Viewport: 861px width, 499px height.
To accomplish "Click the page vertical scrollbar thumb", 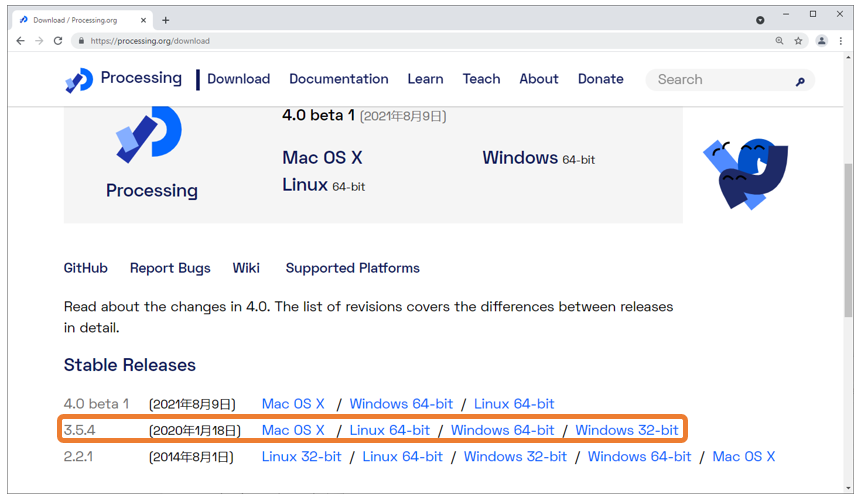I will point(848,240).
